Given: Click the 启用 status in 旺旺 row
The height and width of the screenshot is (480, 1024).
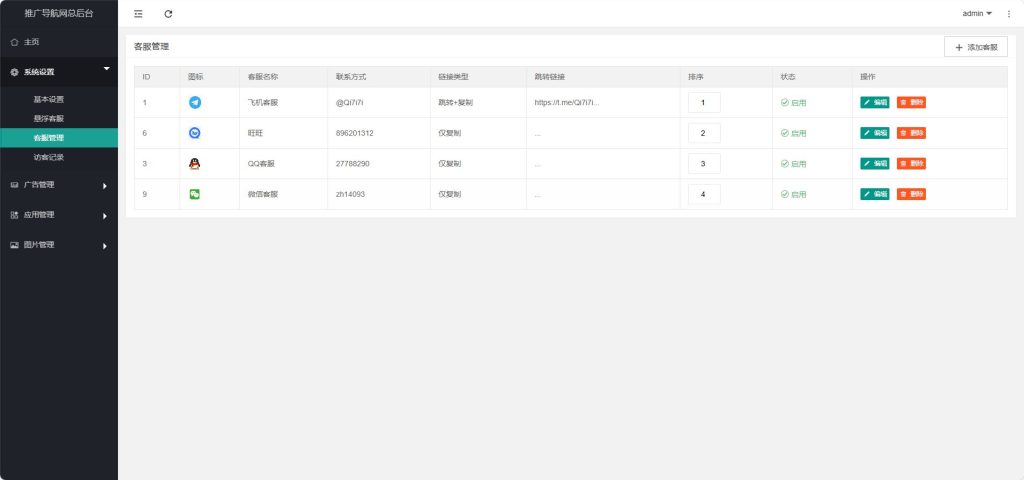Looking at the screenshot, I should click(x=793, y=133).
